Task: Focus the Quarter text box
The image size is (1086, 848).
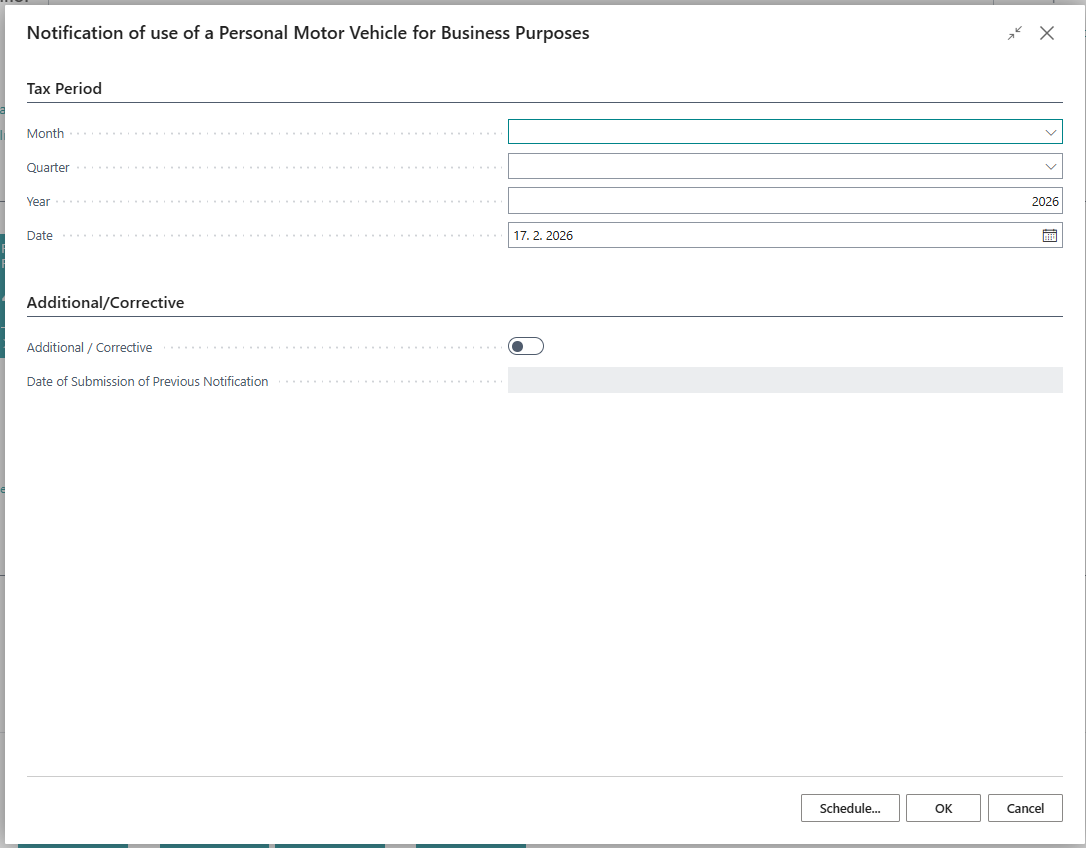Action: (x=770, y=167)
